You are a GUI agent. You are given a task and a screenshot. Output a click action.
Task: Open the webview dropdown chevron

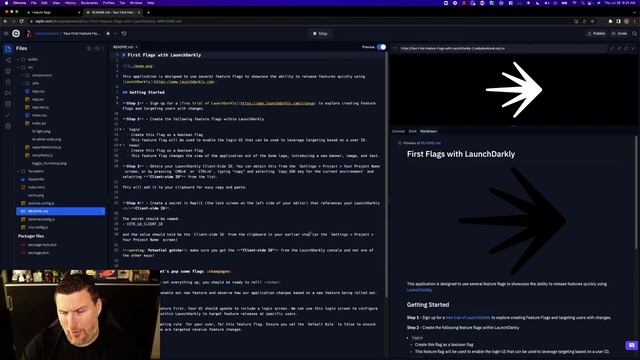[x=633, y=48]
